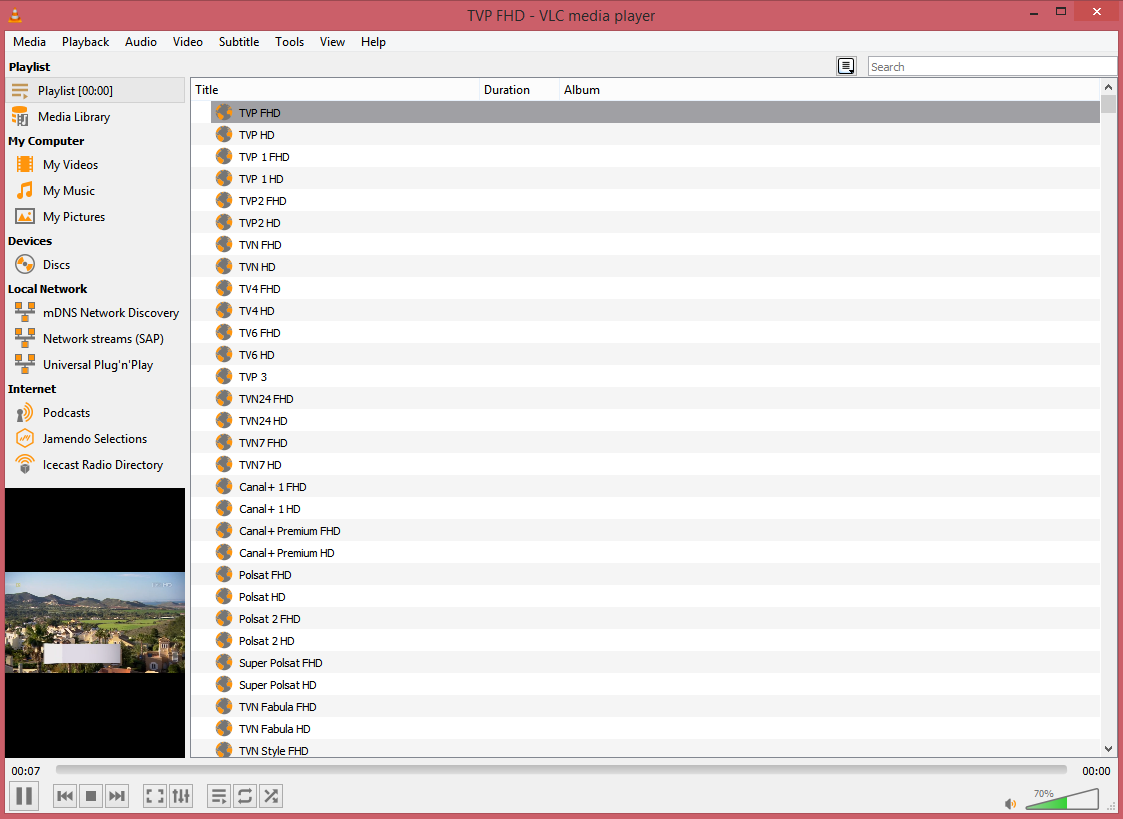Open the Tools menu
Screen dimensions: 1123x819
pos(289,42)
